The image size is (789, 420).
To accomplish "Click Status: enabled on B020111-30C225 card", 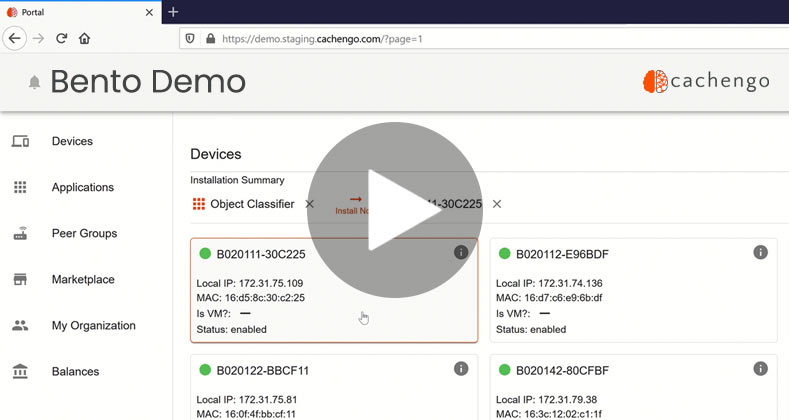I will pos(231,329).
